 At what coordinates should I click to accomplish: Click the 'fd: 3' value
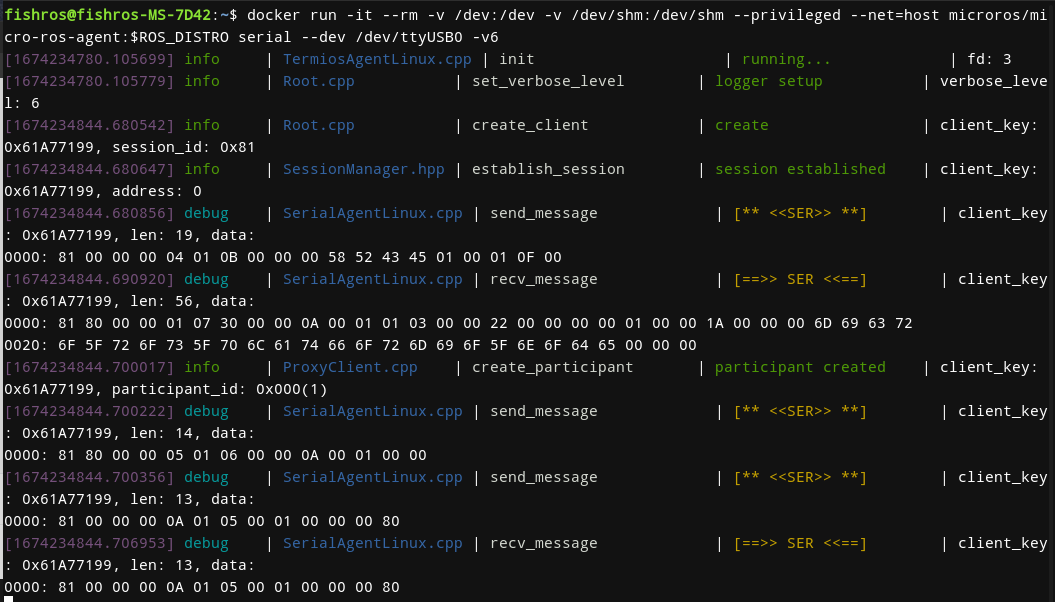pos(993,59)
